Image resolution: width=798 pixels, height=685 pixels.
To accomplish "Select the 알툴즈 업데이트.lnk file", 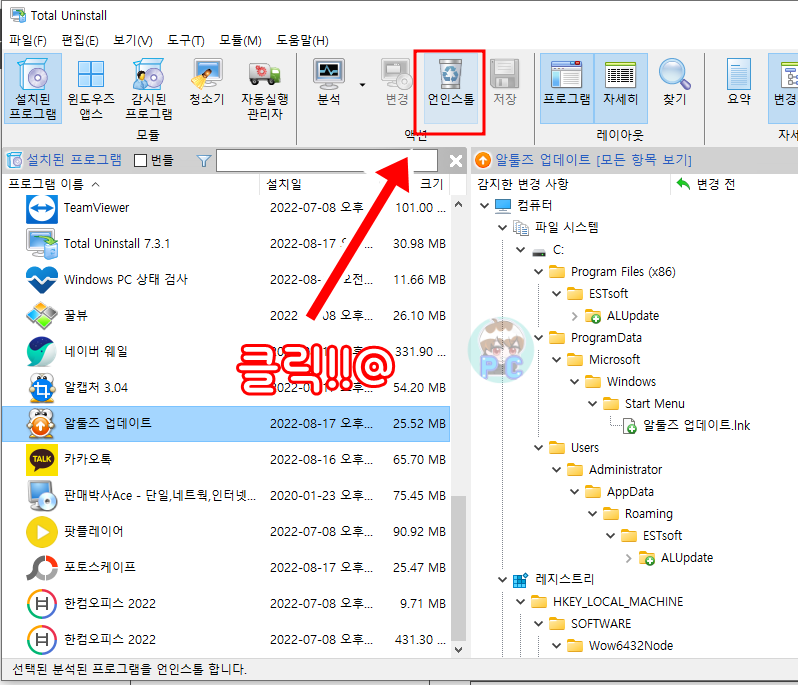I will (696, 425).
